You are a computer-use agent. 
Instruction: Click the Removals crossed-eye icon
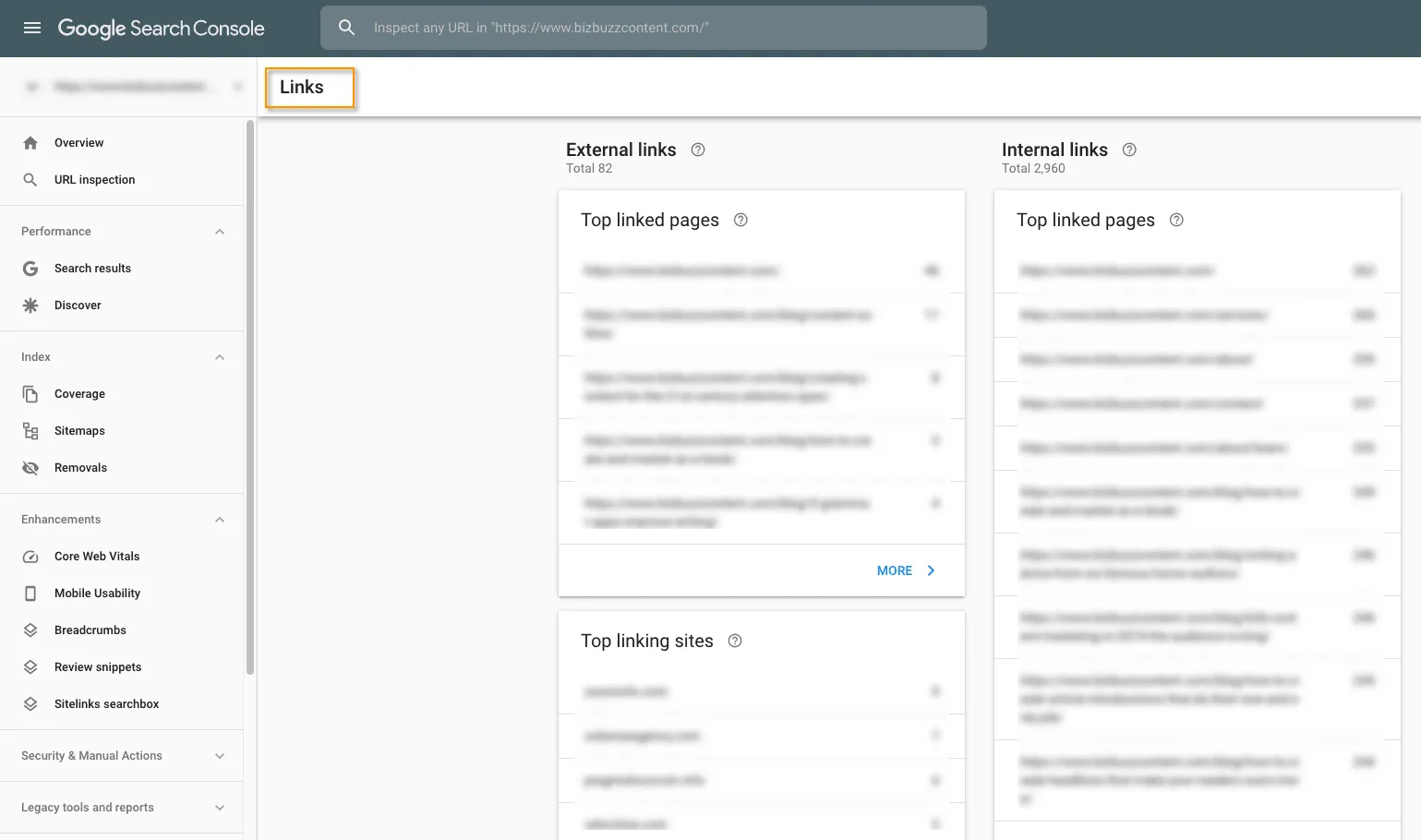pyautogui.click(x=30, y=468)
